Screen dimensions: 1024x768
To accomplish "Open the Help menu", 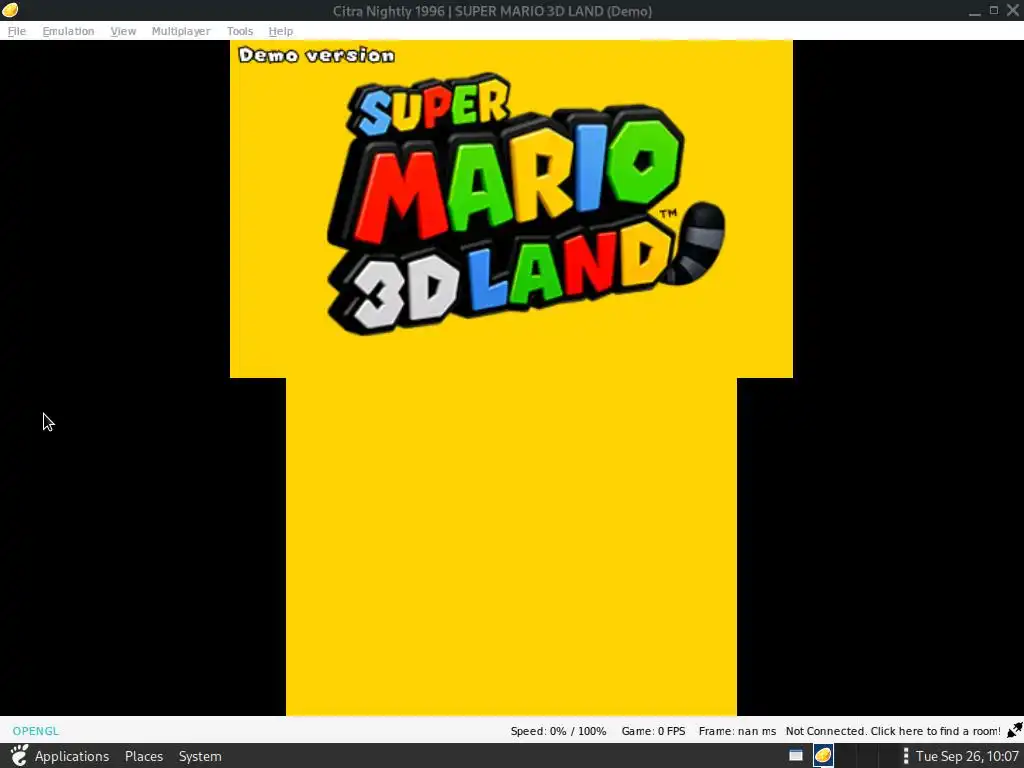I will [281, 31].
